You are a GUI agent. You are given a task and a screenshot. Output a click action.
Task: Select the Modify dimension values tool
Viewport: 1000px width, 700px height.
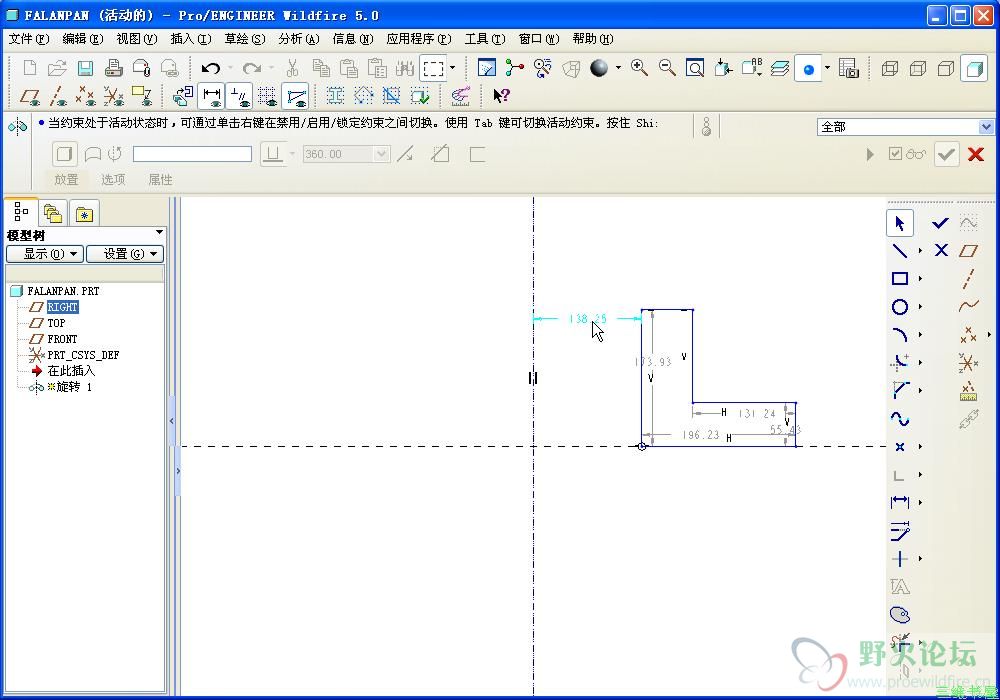899,530
